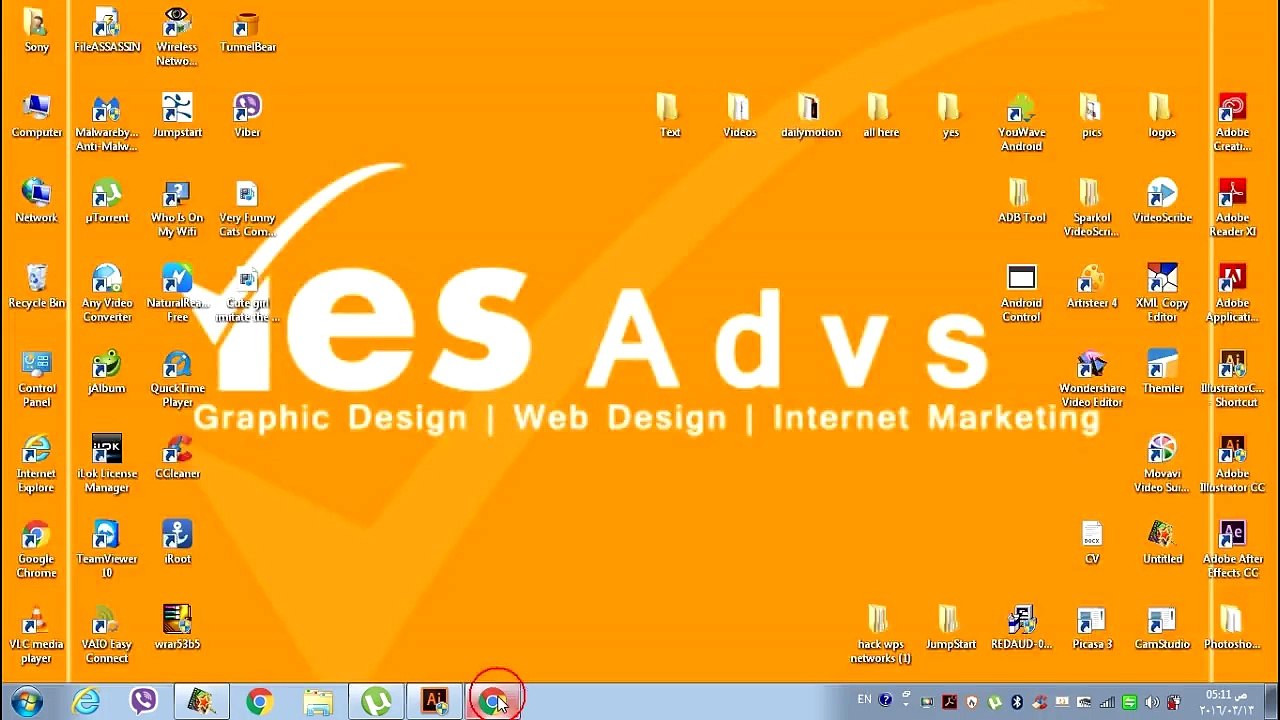1280x720 pixels.
Task: Select the REDAUD-0 desktop icon
Action: (1021, 628)
